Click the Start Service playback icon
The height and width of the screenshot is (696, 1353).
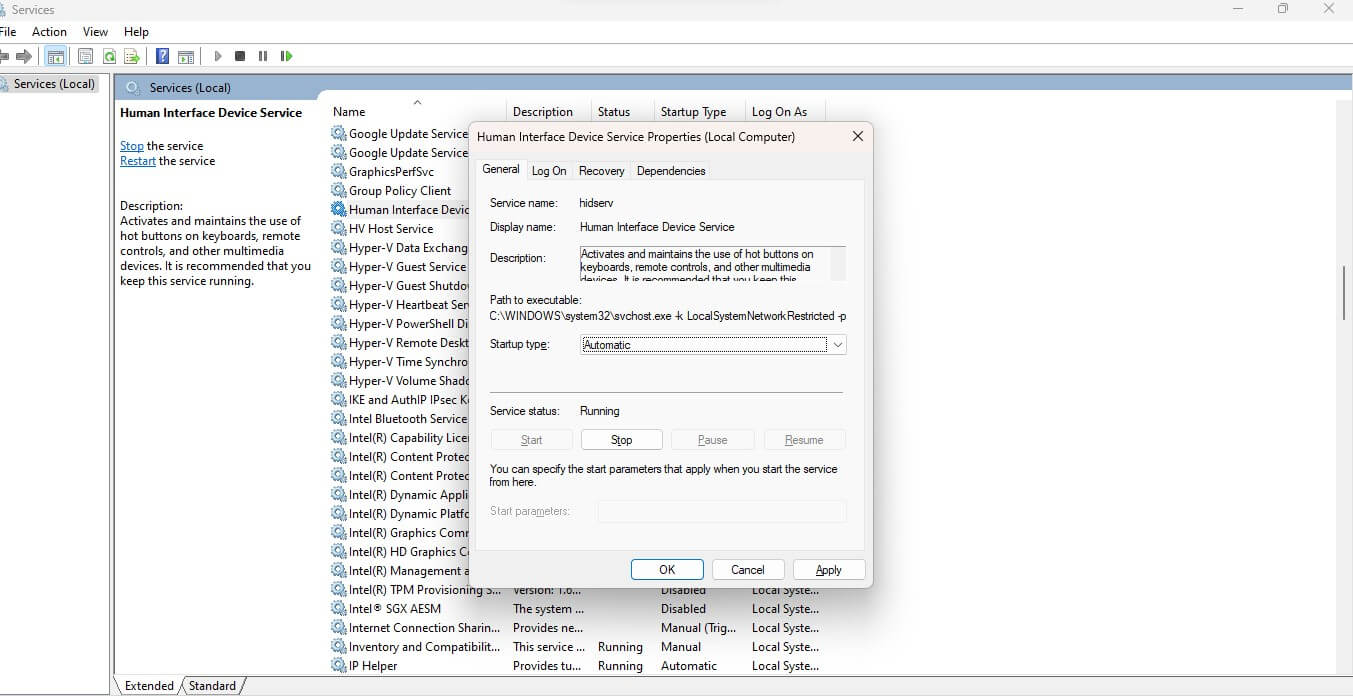click(x=218, y=56)
